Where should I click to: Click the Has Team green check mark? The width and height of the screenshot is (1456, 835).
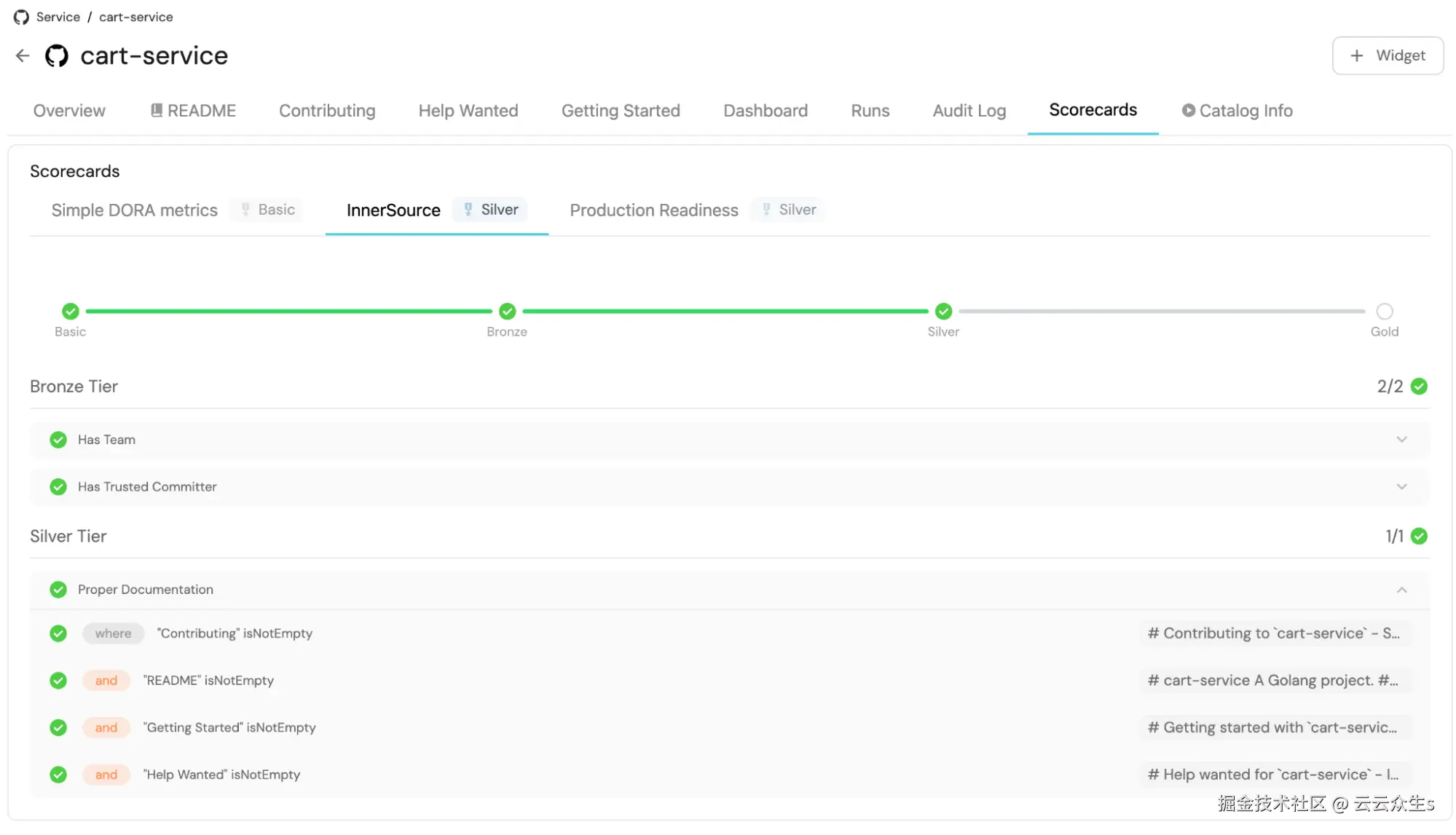(58, 440)
